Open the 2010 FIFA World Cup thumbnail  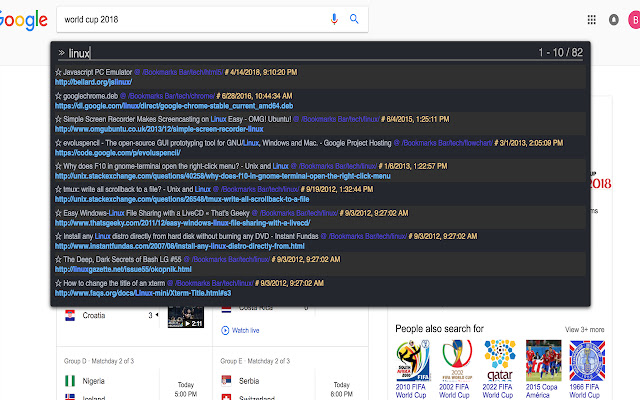[413, 361]
